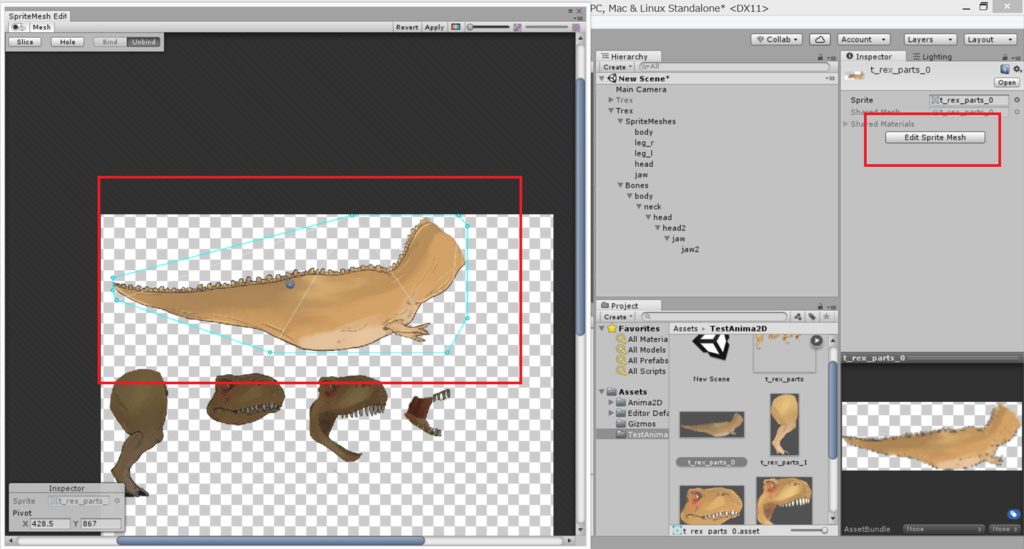Toggle the Bind option
1024x549 pixels.
(110, 42)
